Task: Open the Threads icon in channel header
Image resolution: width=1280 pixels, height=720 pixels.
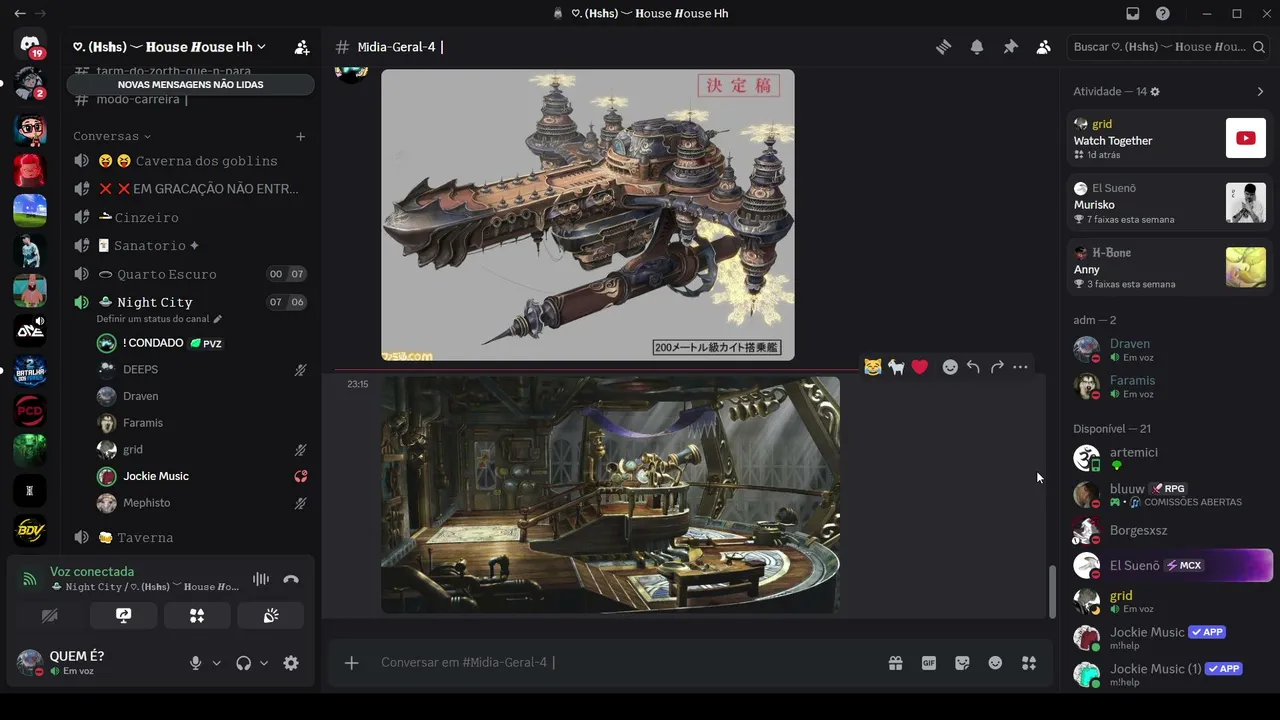Action: point(943,47)
